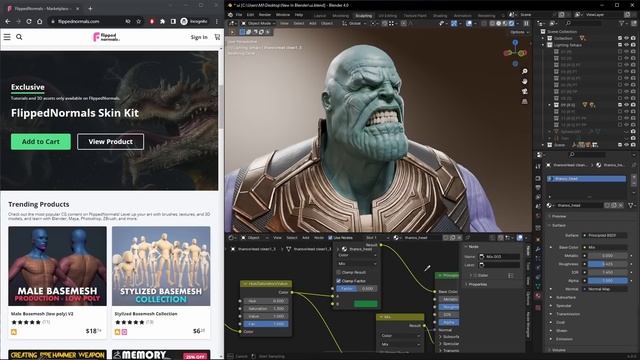Toggle the Use Nodes checkbox
This screenshot has width=640, height=360.
(x=330, y=238)
